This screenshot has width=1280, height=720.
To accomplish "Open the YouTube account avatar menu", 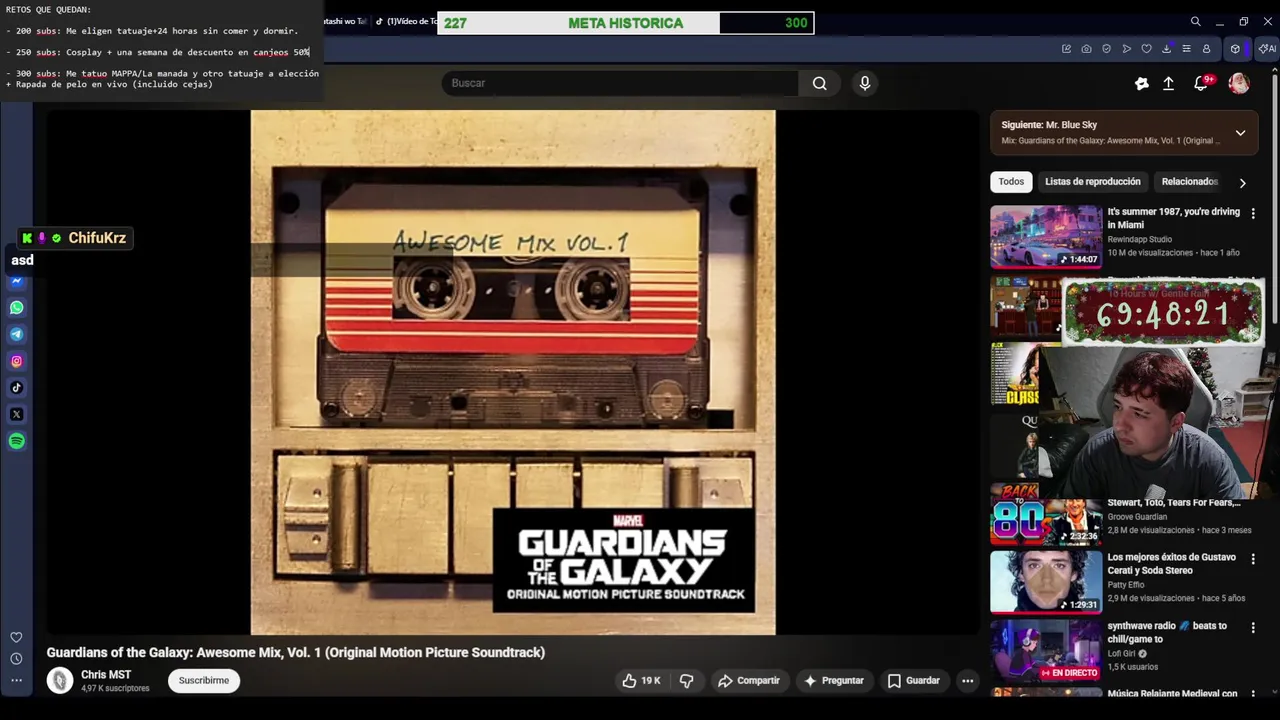I will coord(1239,84).
